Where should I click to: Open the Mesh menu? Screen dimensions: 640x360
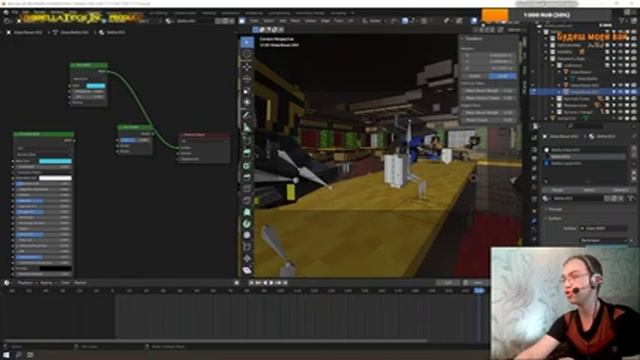click(x=295, y=21)
